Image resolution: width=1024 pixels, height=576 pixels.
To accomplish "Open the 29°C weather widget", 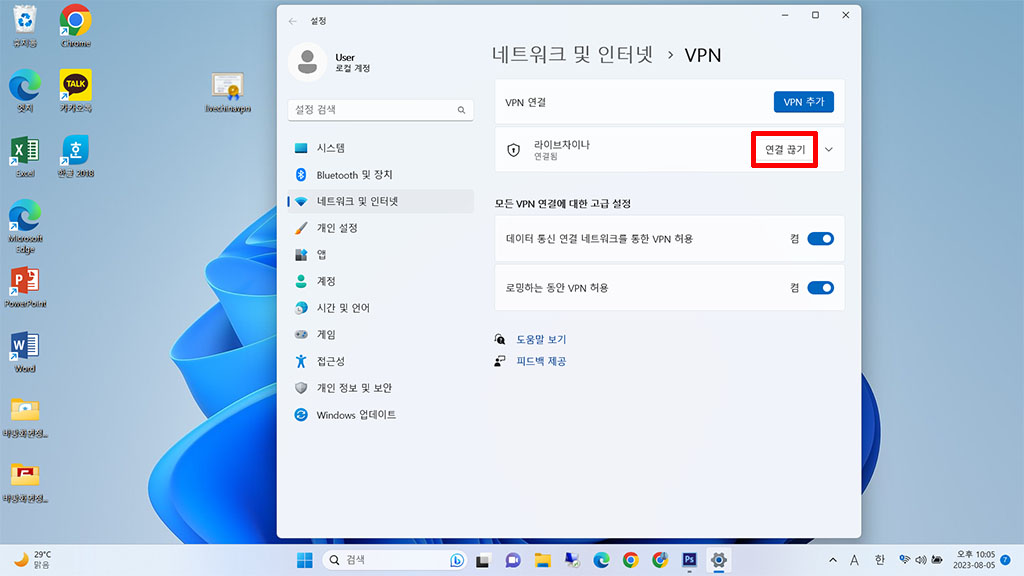I will (33, 560).
